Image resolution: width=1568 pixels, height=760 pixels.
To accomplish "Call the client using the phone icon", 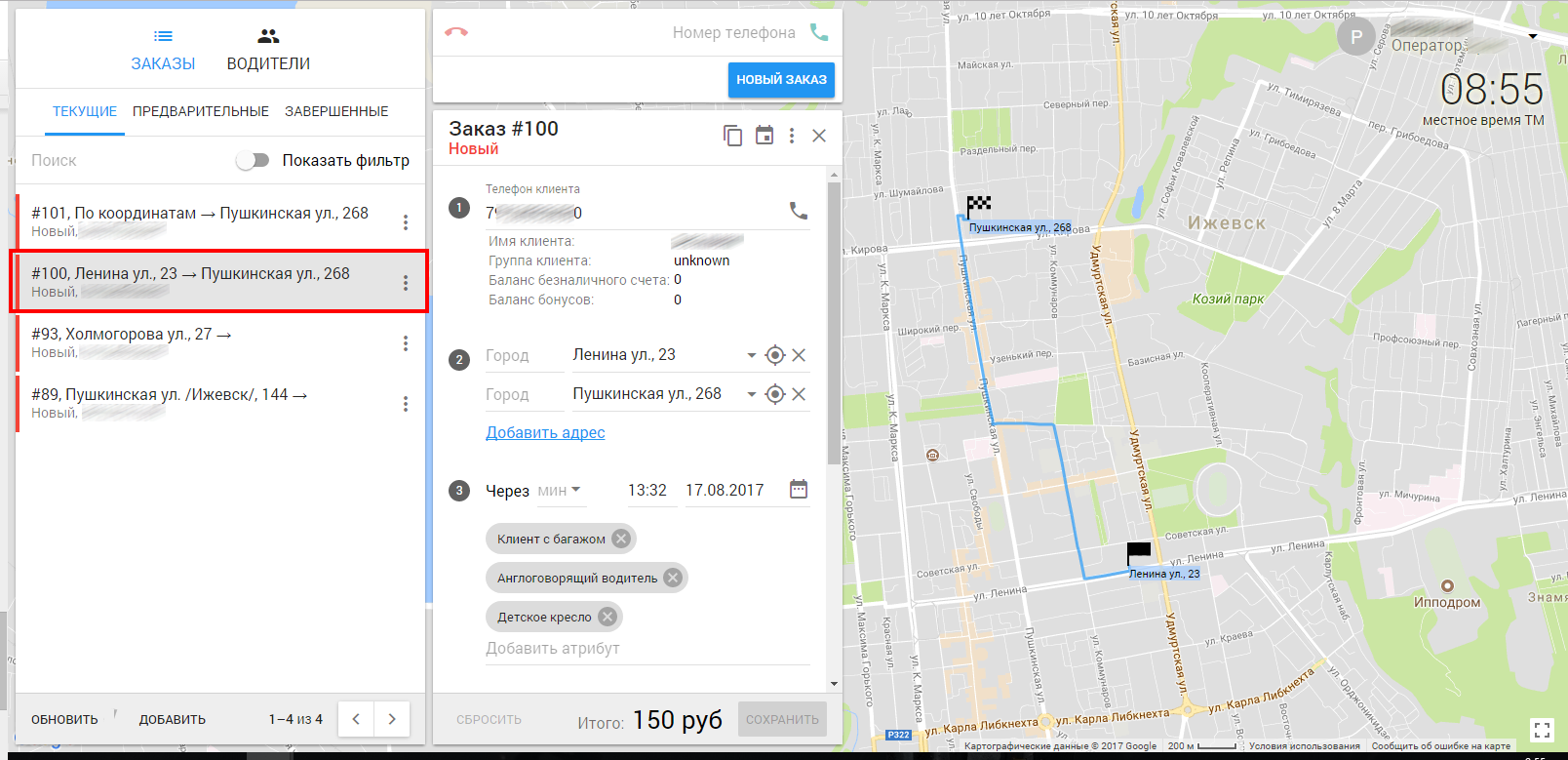I will [x=799, y=211].
